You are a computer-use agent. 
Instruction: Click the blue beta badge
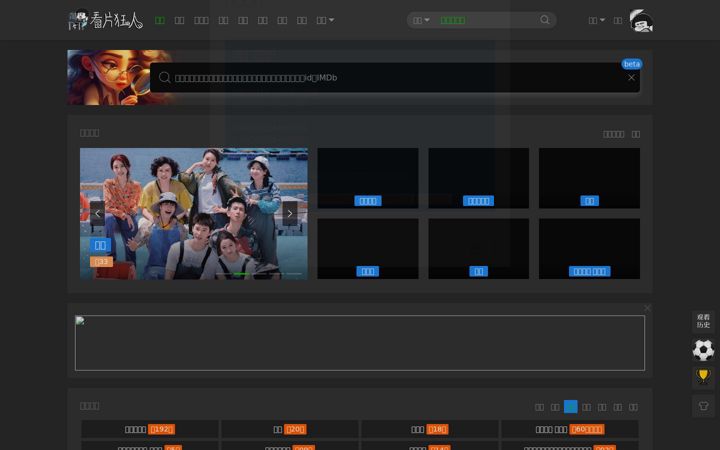point(632,64)
